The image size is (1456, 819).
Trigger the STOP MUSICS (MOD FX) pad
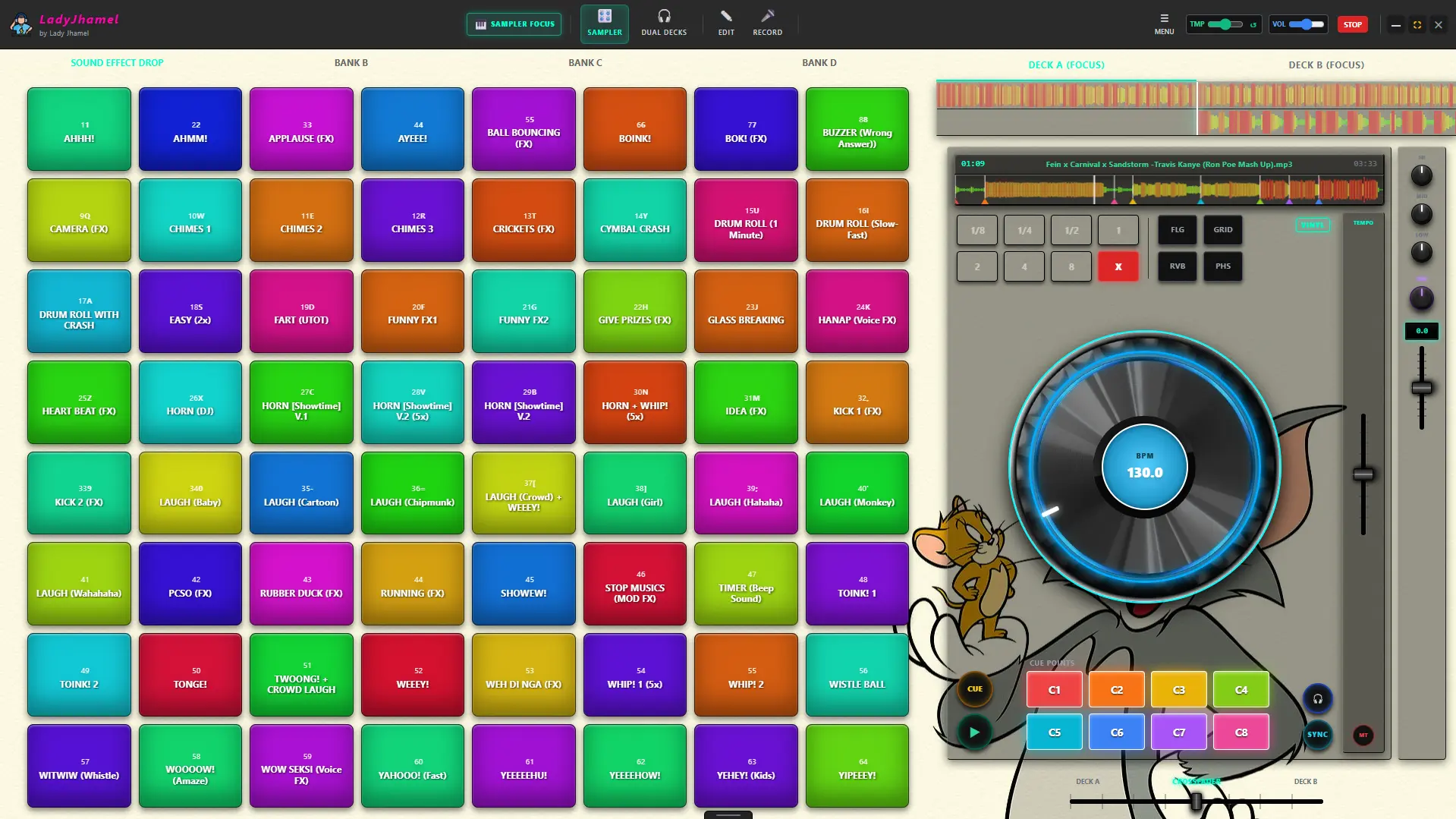[634, 584]
